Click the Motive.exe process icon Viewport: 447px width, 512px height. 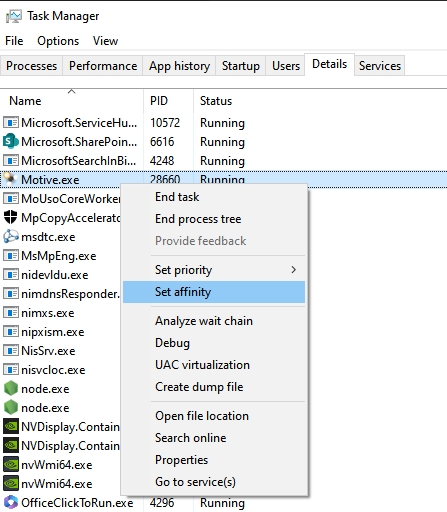pos(10,179)
